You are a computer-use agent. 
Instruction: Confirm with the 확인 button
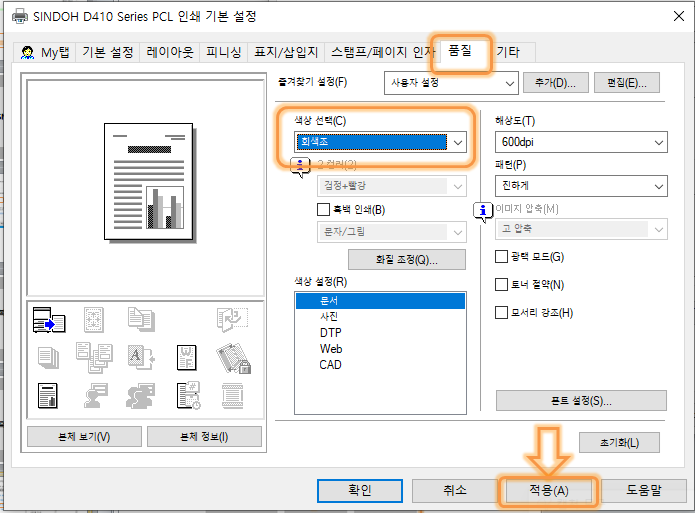tap(360, 491)
